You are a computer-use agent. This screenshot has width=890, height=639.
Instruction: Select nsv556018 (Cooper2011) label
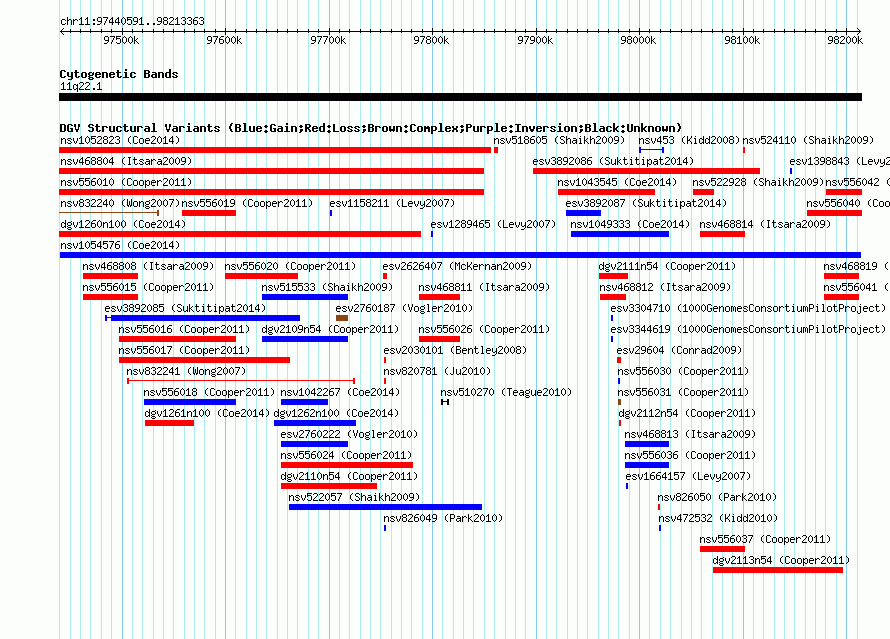point(209,392)
